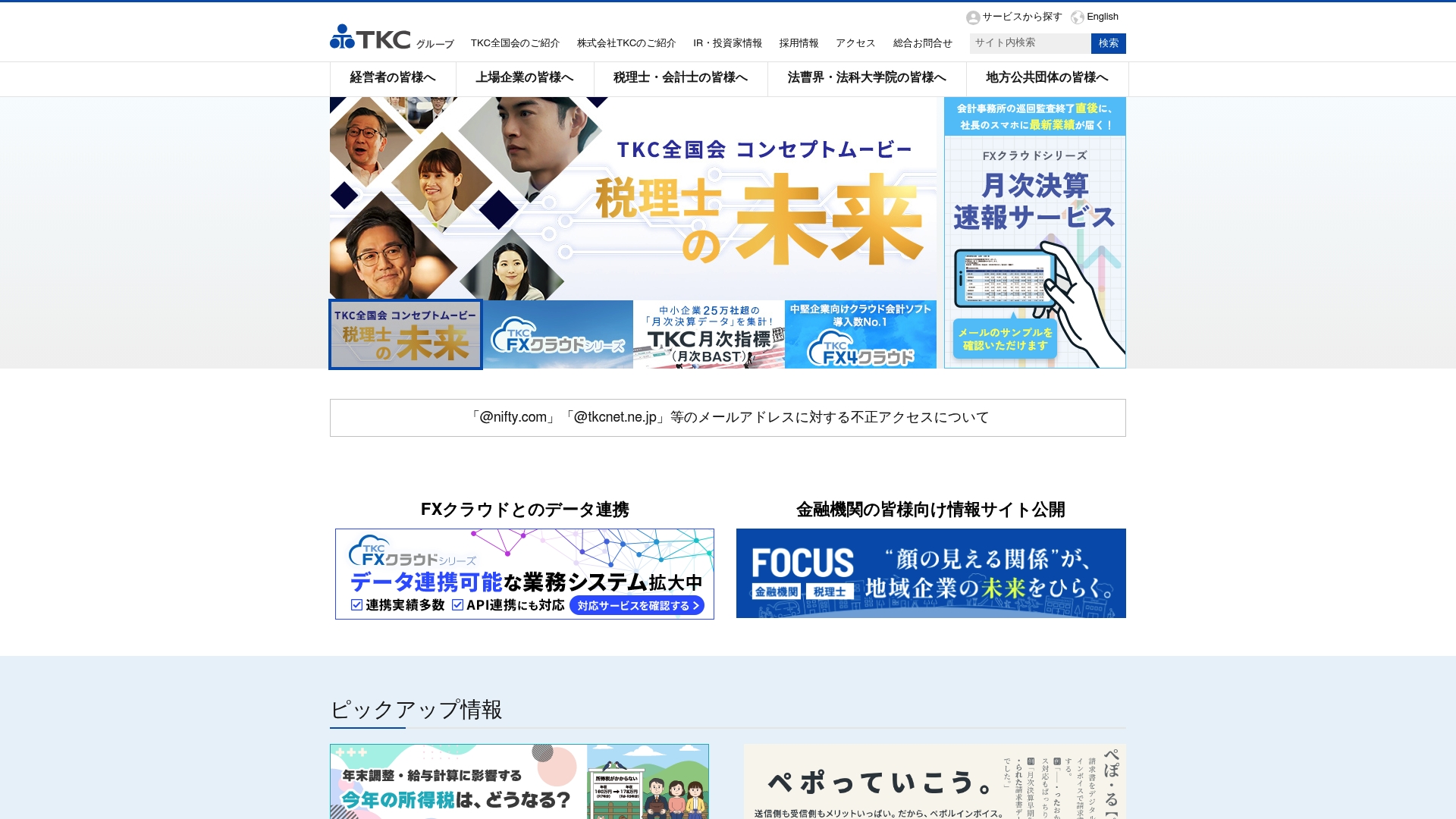Click the globe icon next to English
The image size is (1456, 819).
pos(1078,17)
